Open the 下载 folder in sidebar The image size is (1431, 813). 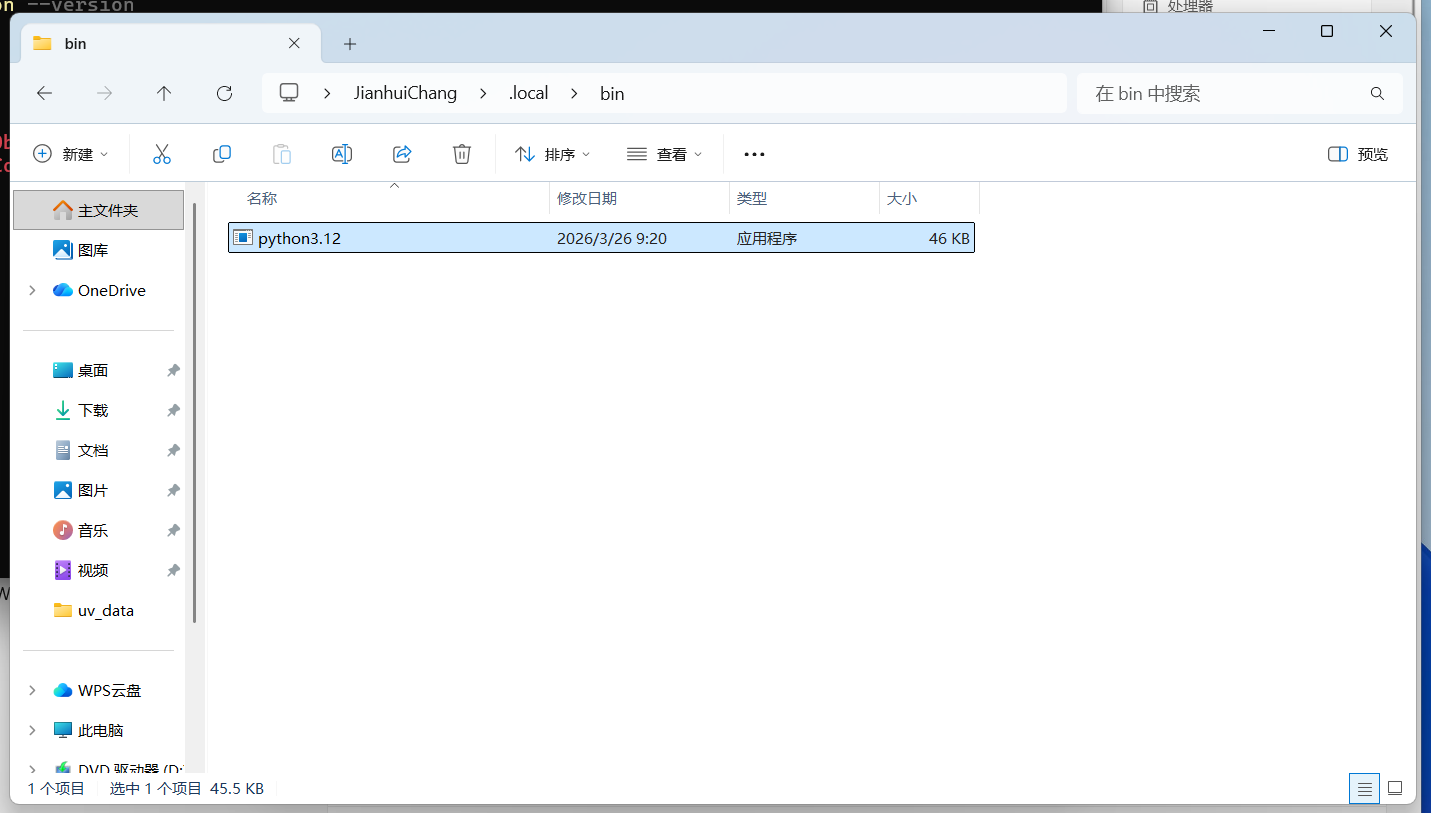tap(93, 410)
